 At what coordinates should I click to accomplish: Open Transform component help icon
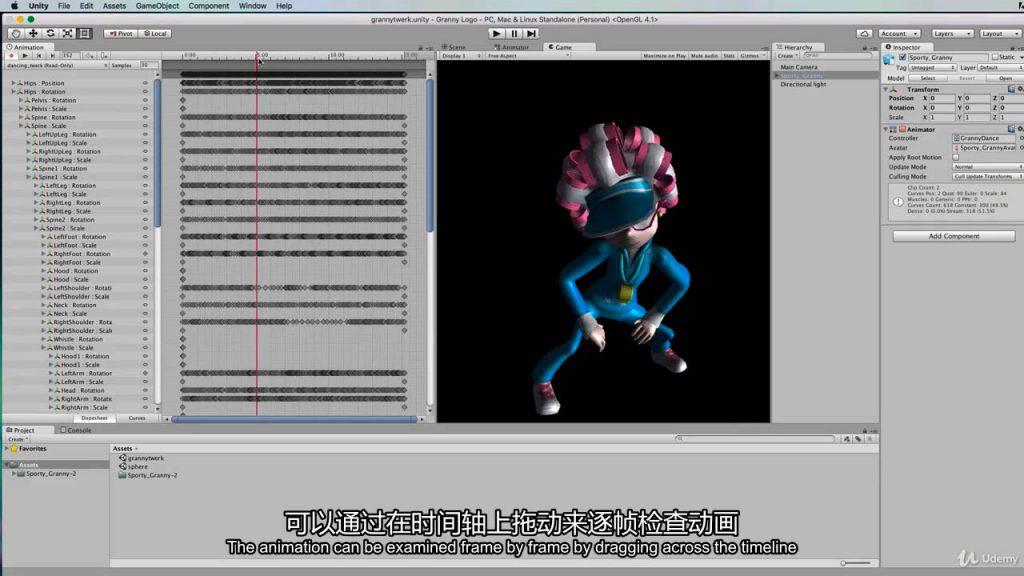(x=1011, y=89)
